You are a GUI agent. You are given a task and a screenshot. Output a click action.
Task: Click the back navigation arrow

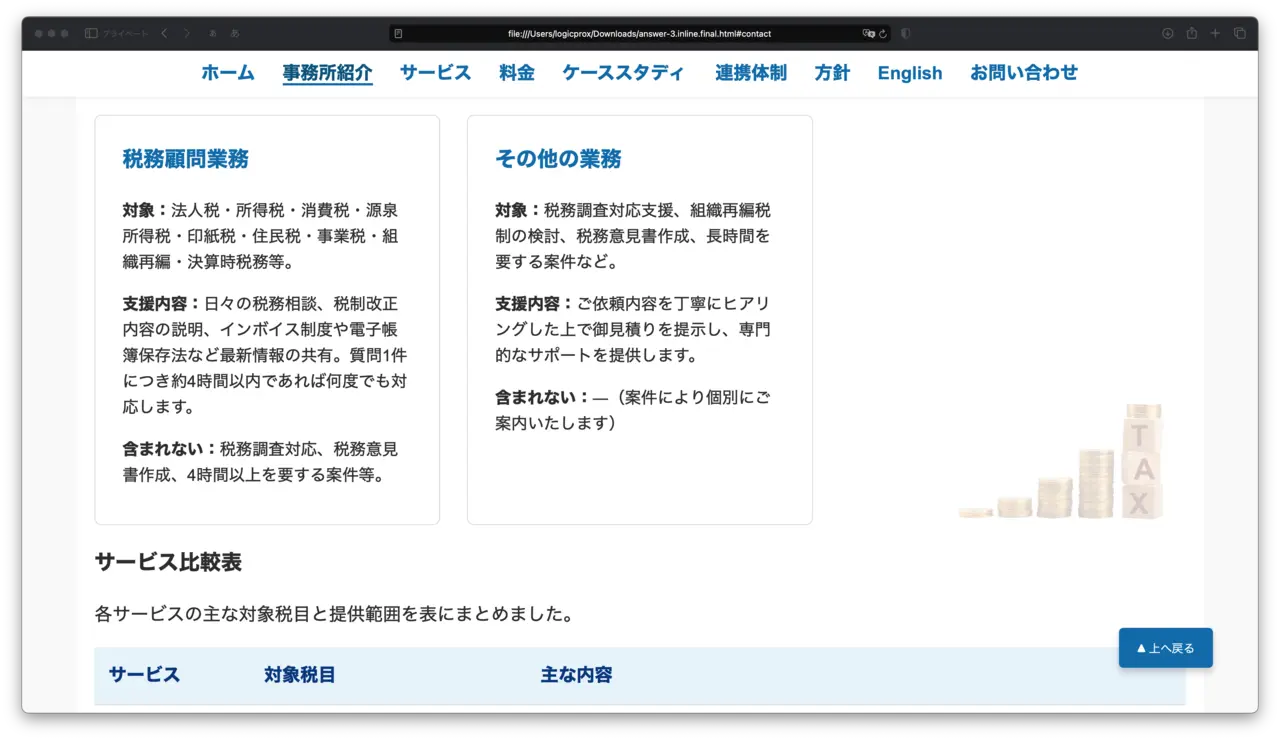tap(164, 33)
